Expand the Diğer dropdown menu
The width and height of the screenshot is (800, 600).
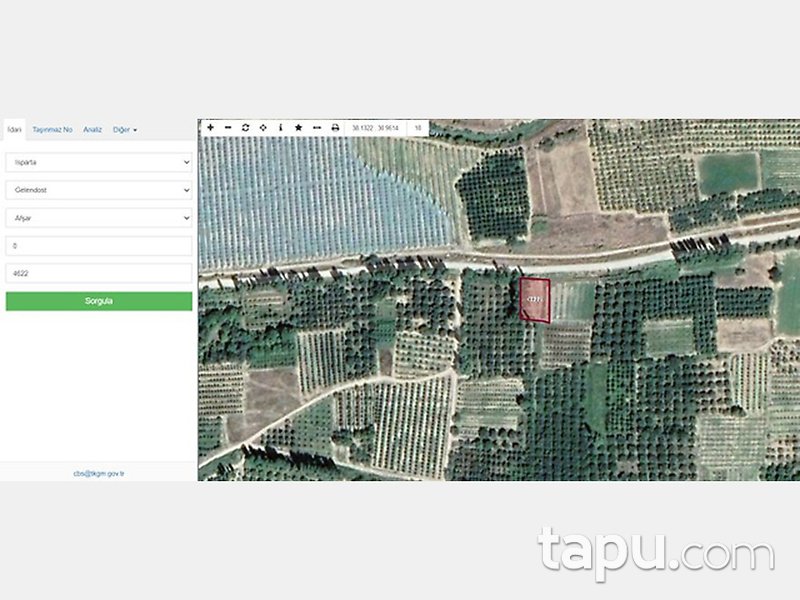pos(125,130)
